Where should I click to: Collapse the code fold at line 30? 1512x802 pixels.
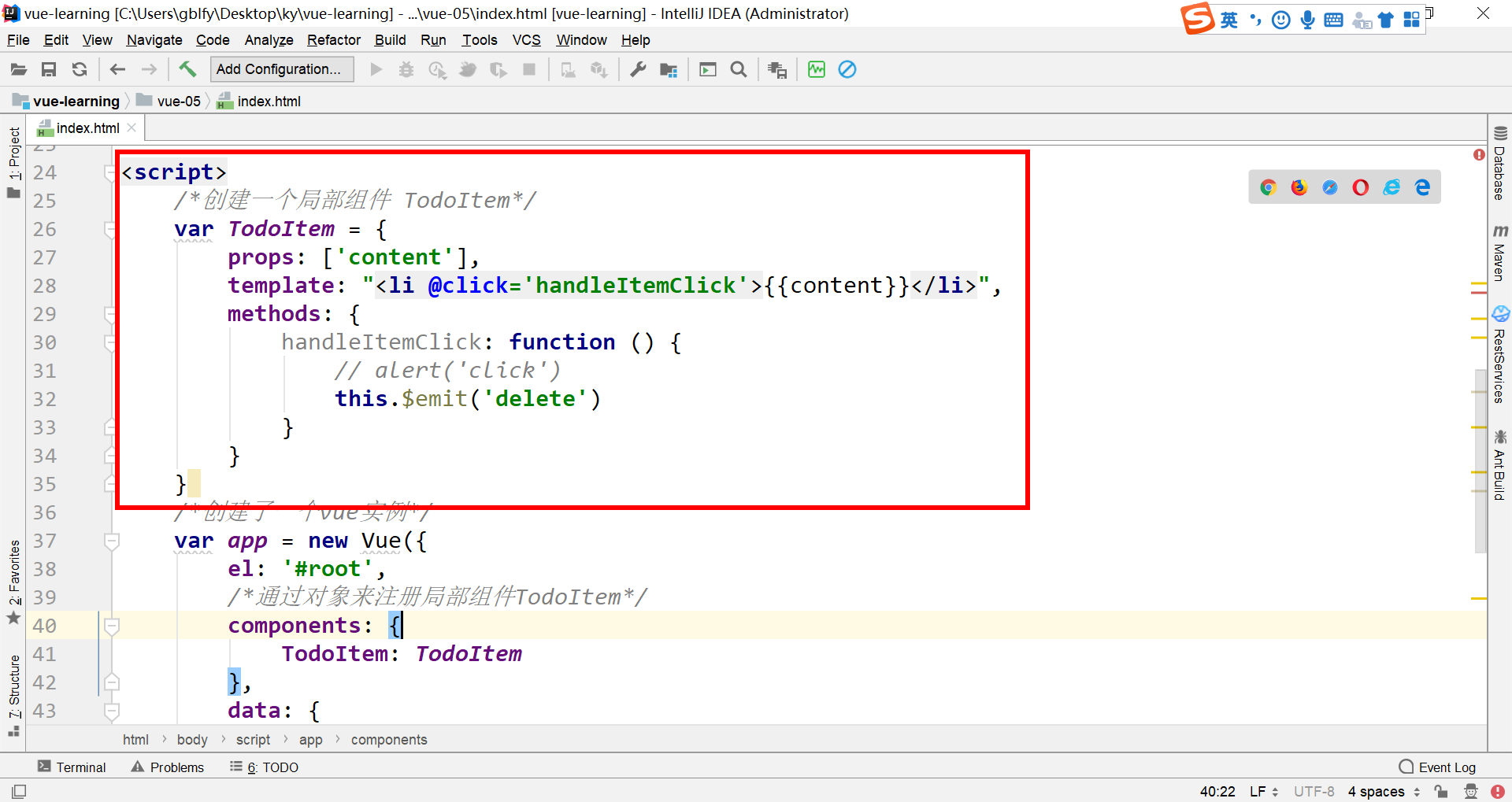[111, 342]
